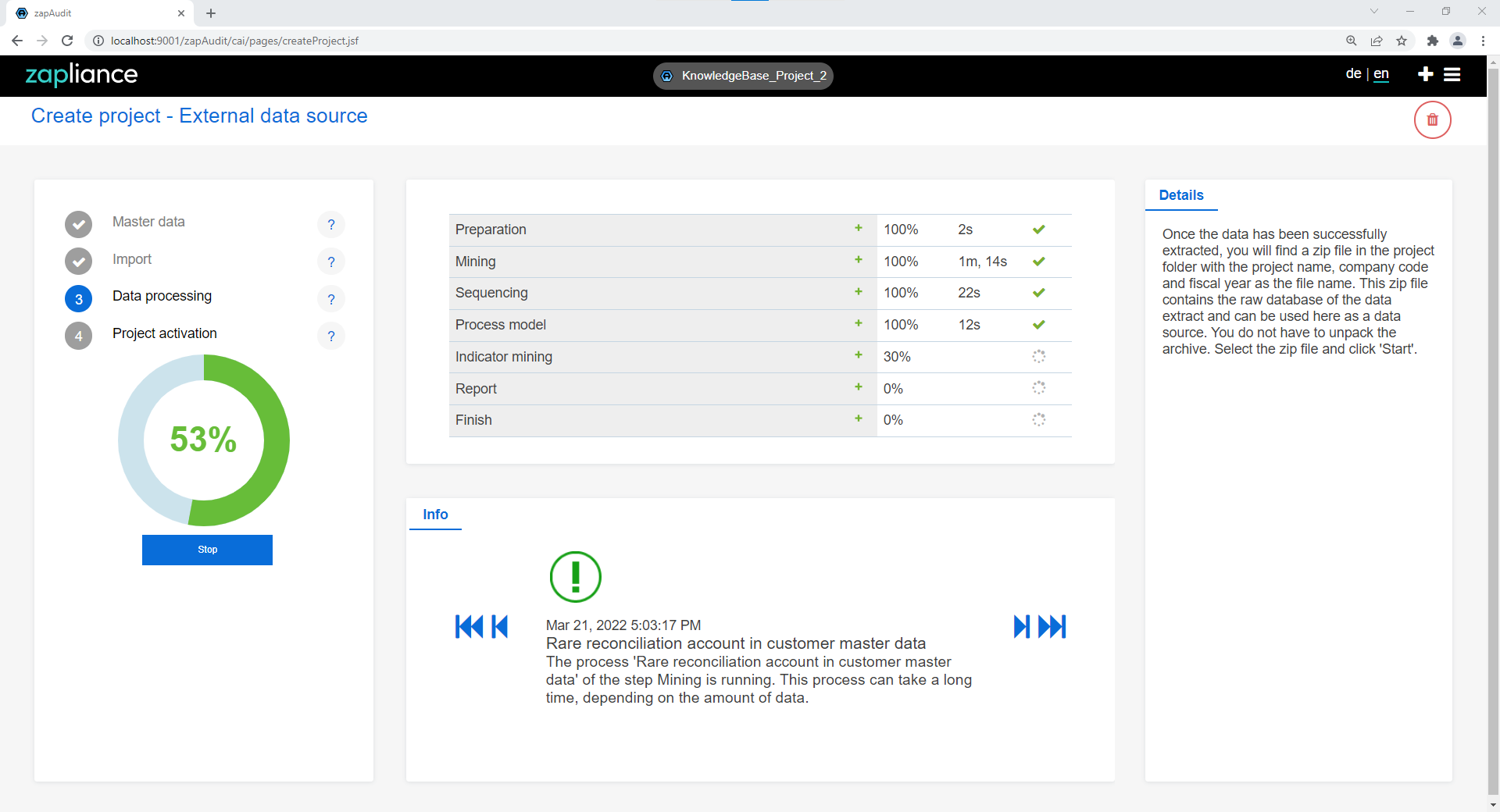Open the browser zoom magnifier icon
1500x812 pixels.
(x=1351, y=41)
